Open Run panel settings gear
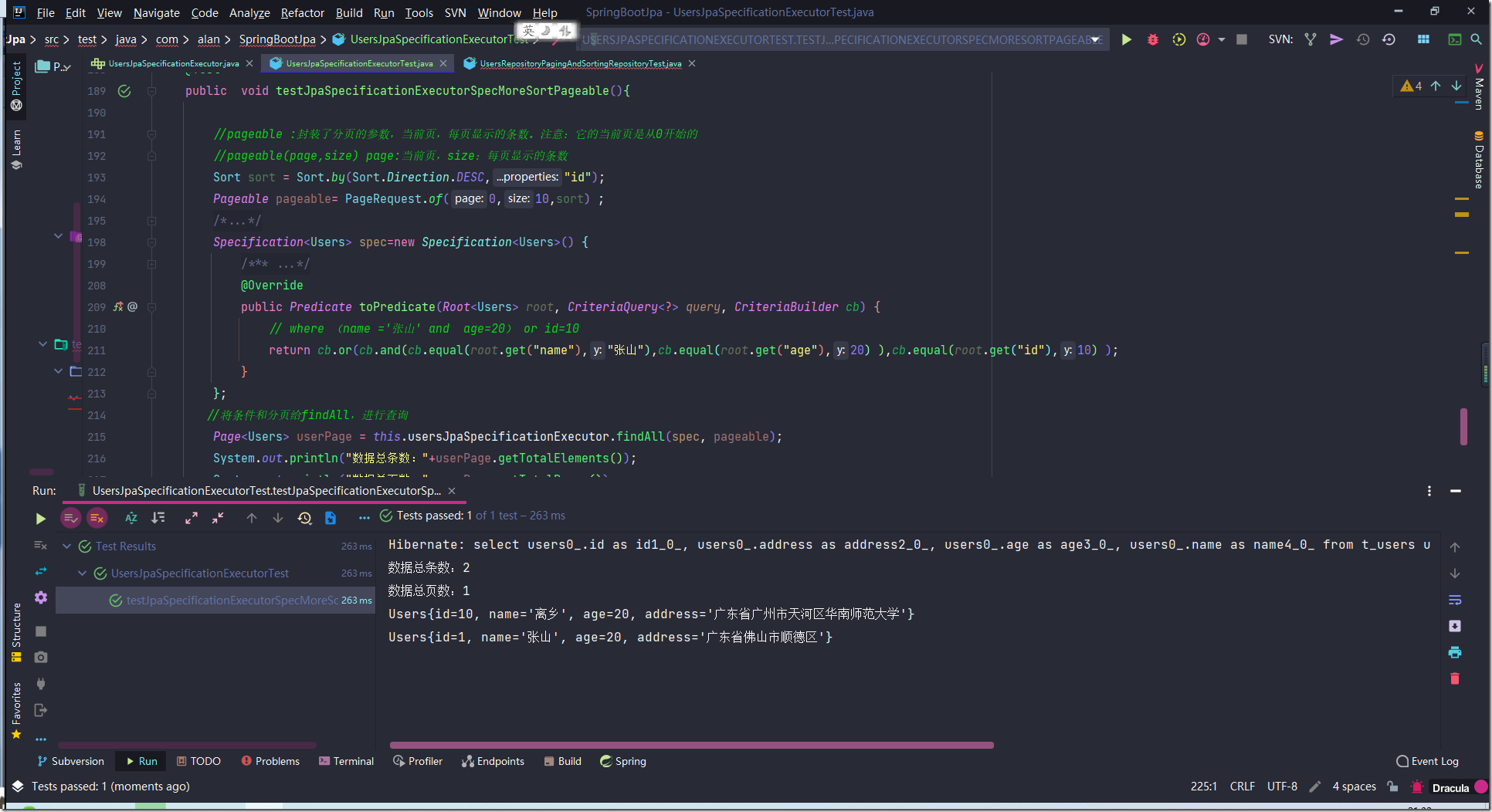 (41, 597)
